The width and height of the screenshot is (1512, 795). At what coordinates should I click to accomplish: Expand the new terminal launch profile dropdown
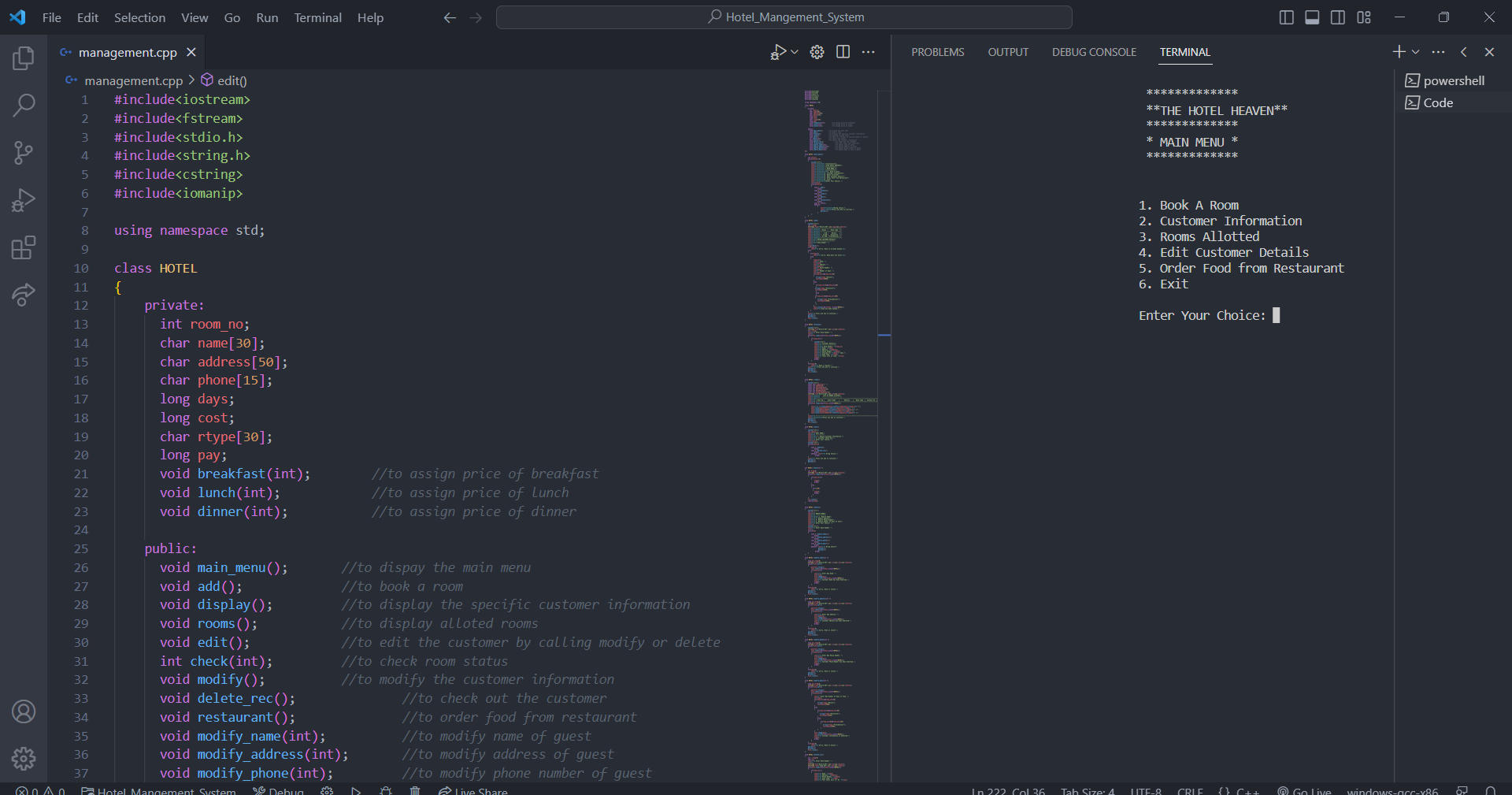(x=1414, y=52)
